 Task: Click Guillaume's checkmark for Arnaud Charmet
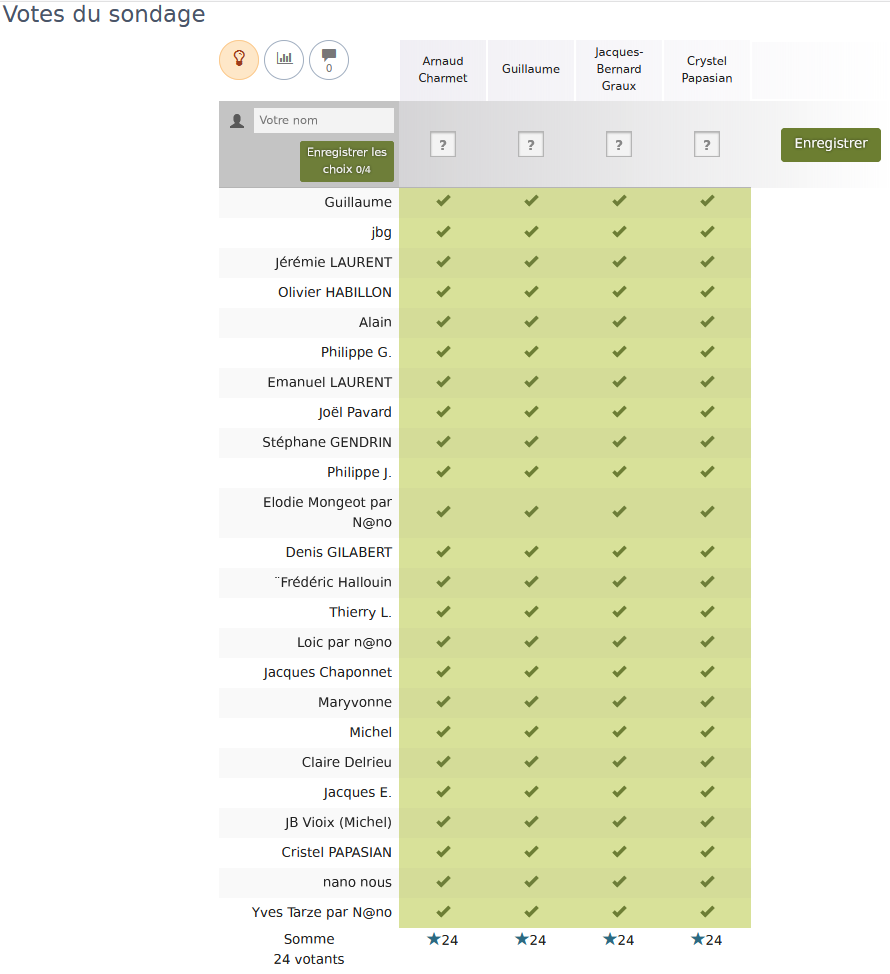point(443,201)
